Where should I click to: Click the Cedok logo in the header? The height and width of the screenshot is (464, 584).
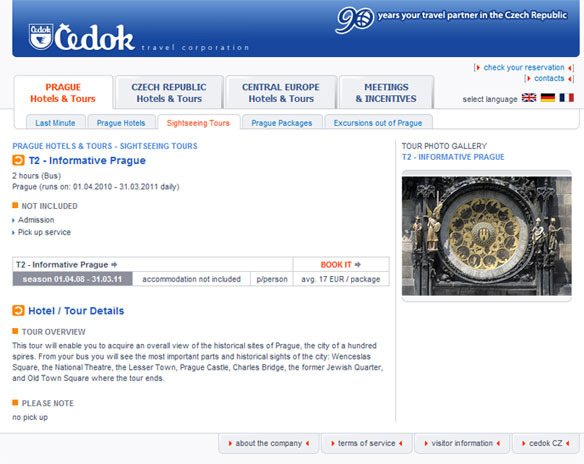pyautogui.click(x=82, y=37)
